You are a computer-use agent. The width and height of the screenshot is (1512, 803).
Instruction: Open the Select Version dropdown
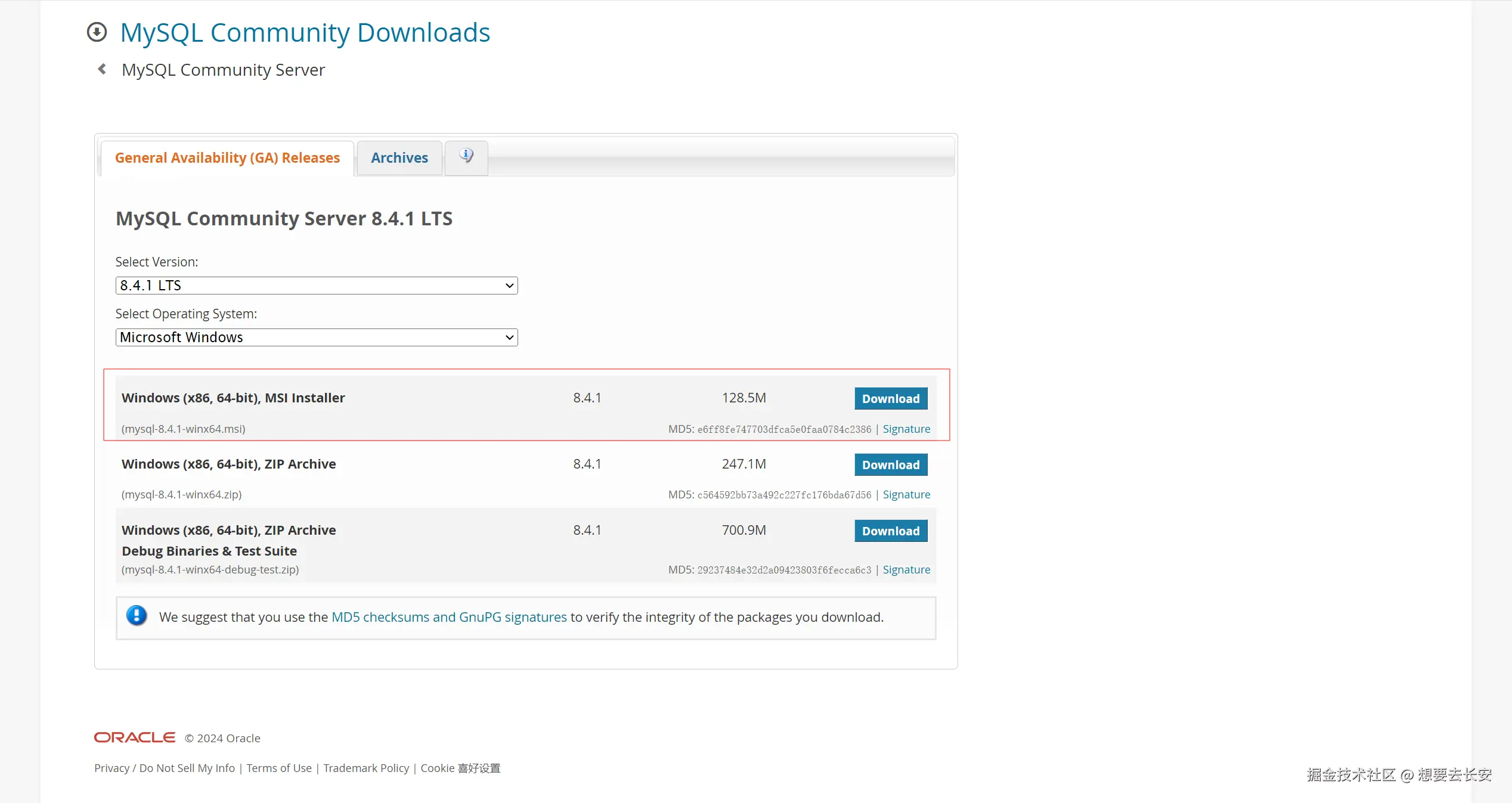coord(316,286)
